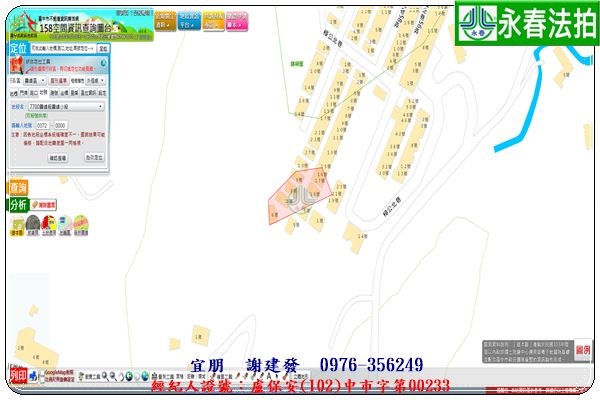The image size is (600, 400).
Task: Open the green 分析 side tab
Action: pos(18,205)
